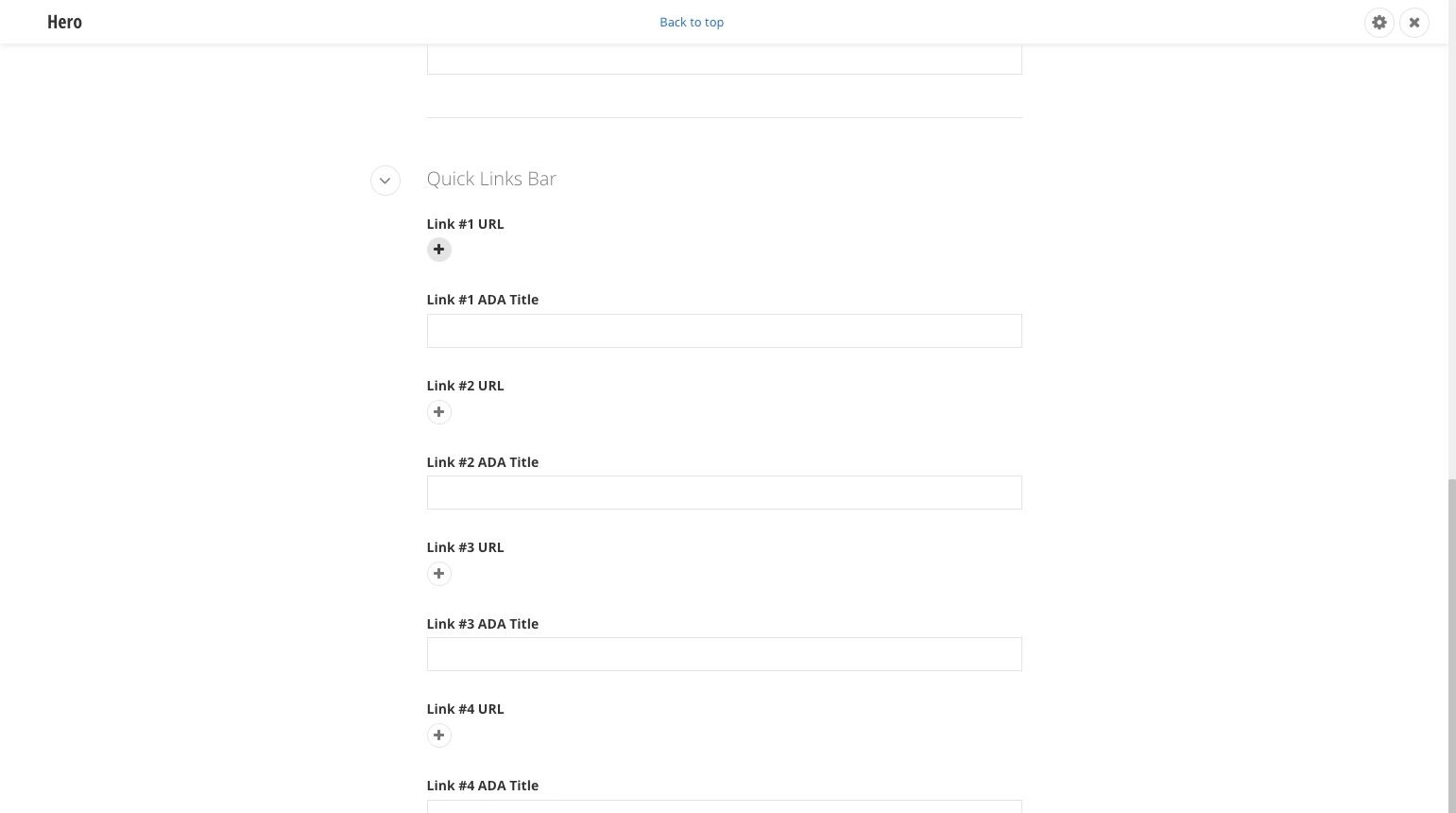
Task: Focus the Link #1 ADA Title field
Action: click(x=725, y=331)
